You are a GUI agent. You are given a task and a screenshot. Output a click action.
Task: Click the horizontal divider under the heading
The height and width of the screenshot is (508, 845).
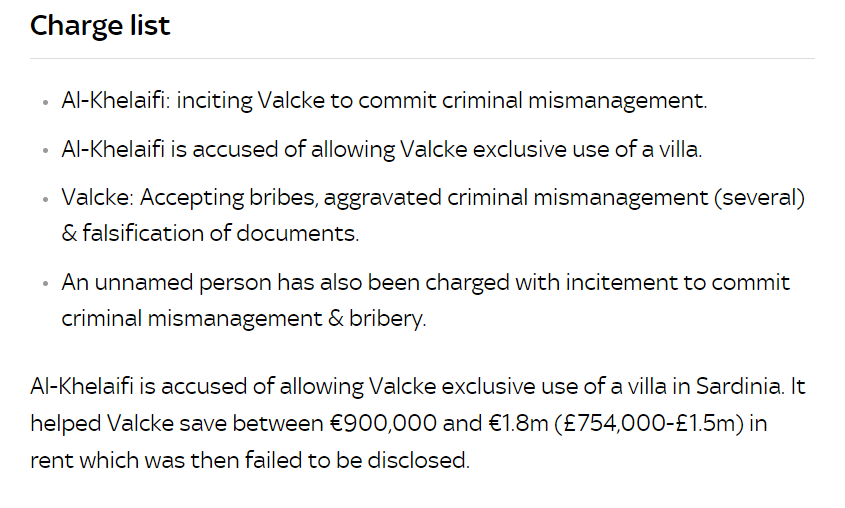coord(422,58)
